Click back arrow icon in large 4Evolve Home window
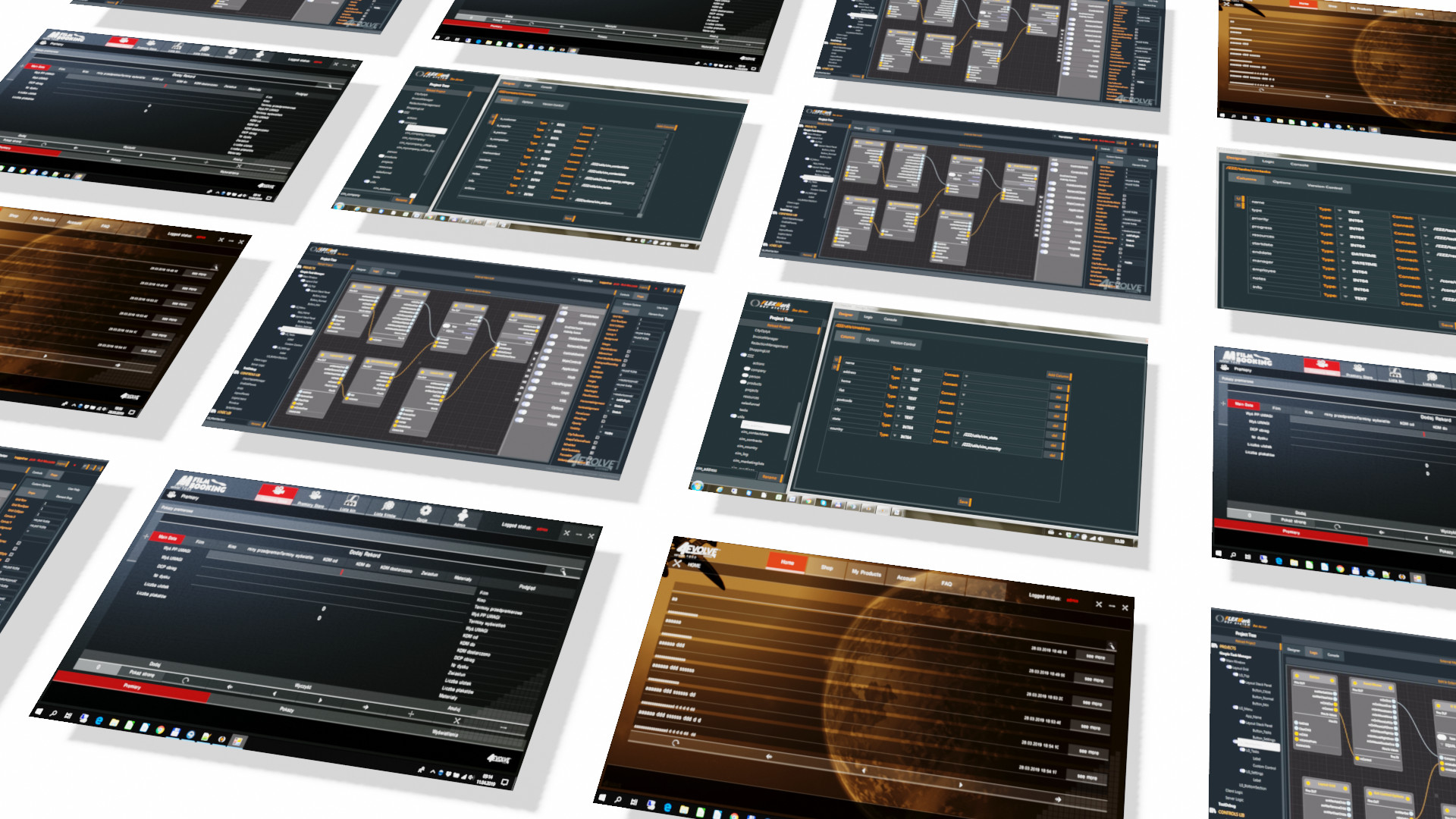Screen dimensions: 1456x819 (x=769, y=756)
